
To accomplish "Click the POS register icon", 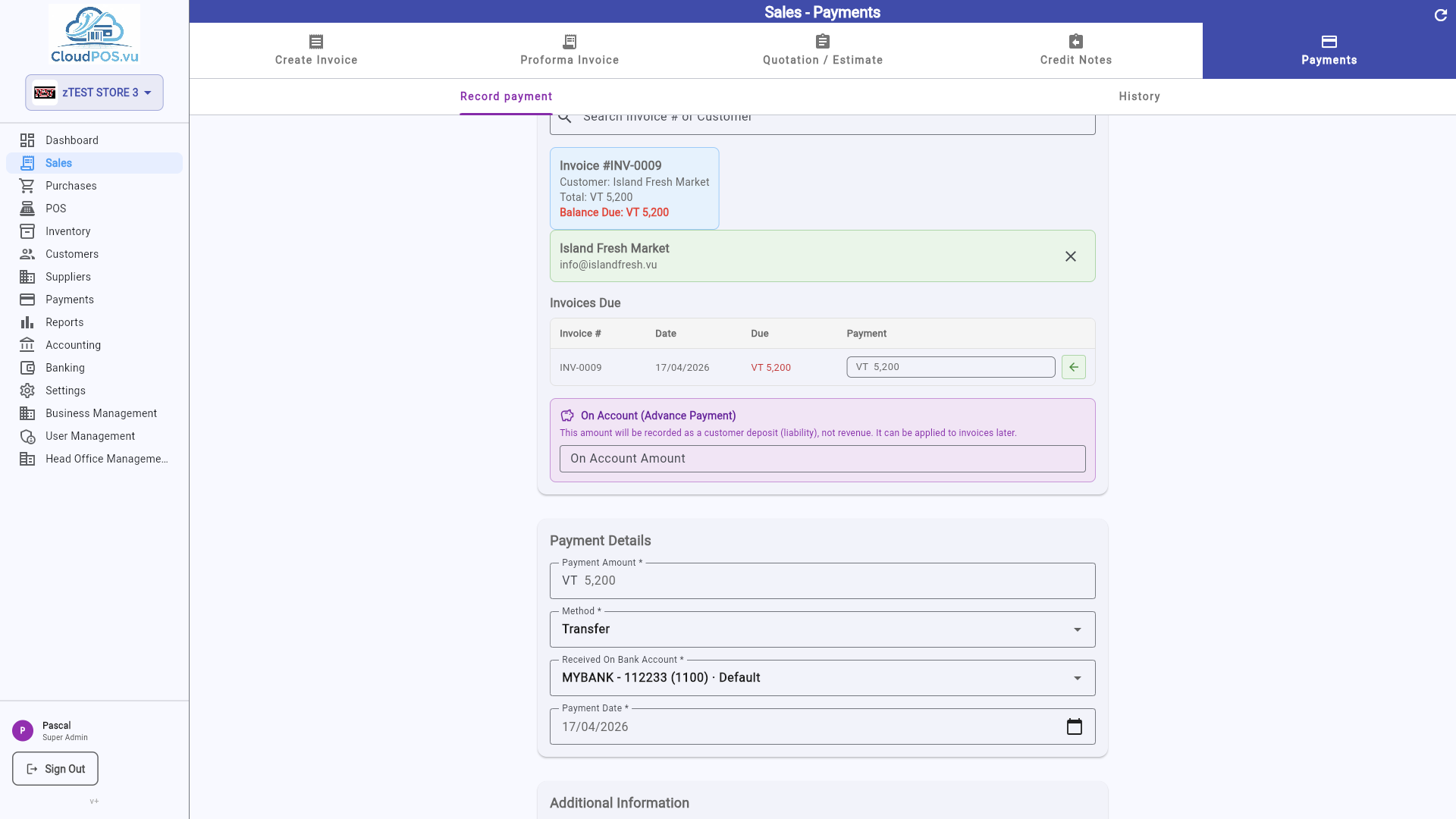I will (x=27, y=209).
